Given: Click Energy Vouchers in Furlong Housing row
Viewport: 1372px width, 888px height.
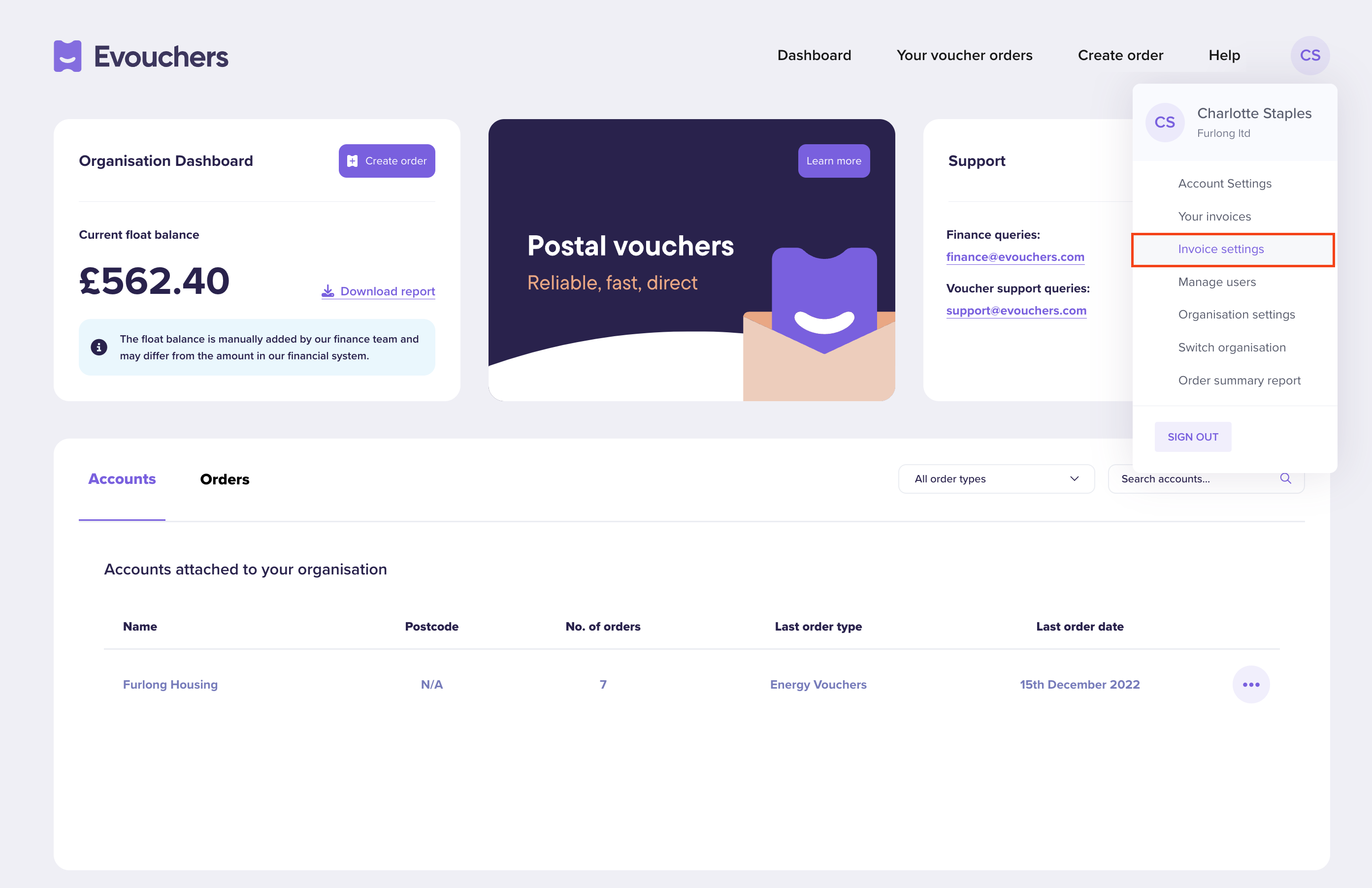Looking at the screenshot, I should click(818, 685).
